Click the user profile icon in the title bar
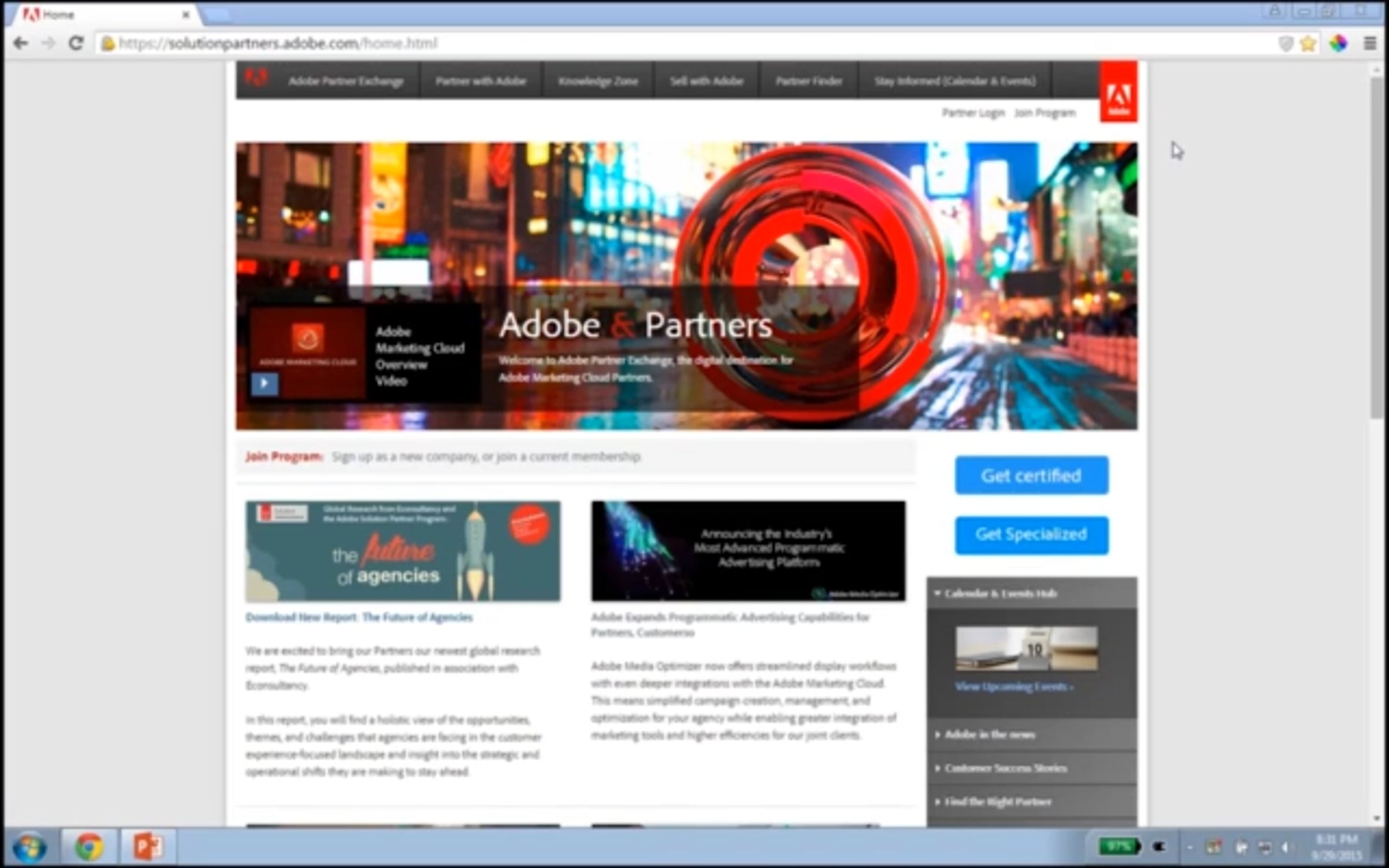The width and height of the screenshot is (1389, 868). click(x=1274, y=11)
